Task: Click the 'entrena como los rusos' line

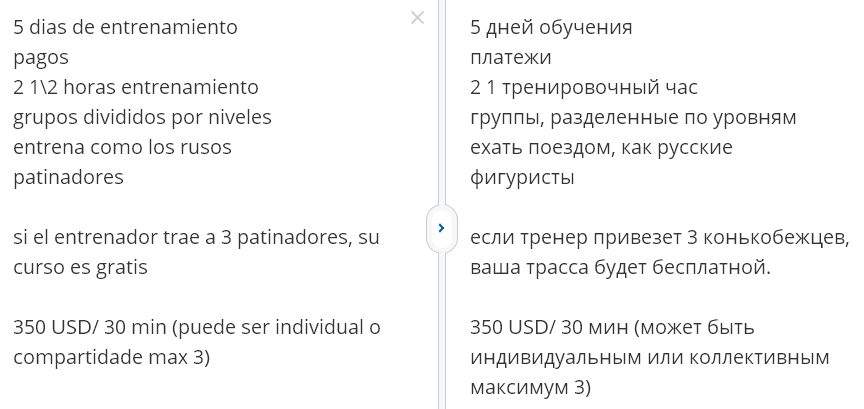Action: pos(122,147)
